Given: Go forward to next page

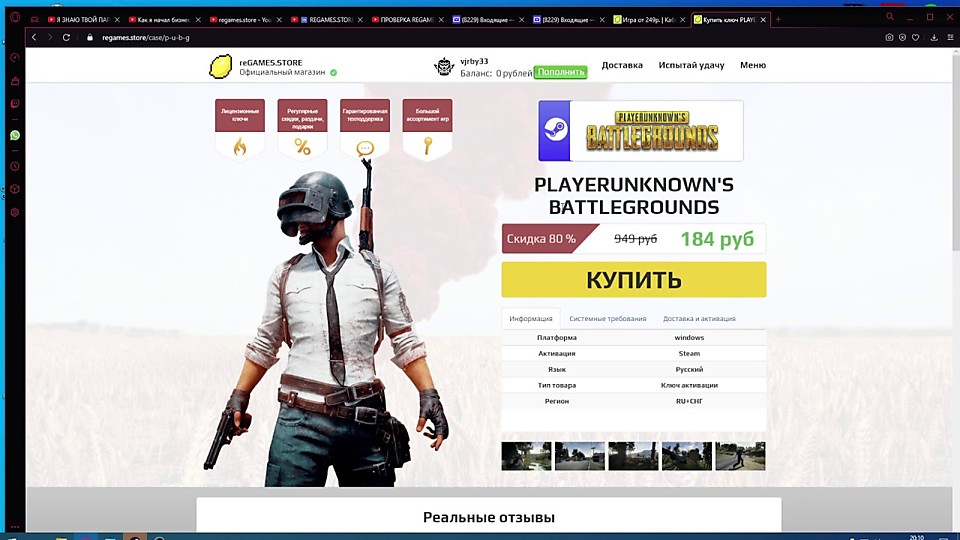Looking at the screenshot, I should (50, 37).
